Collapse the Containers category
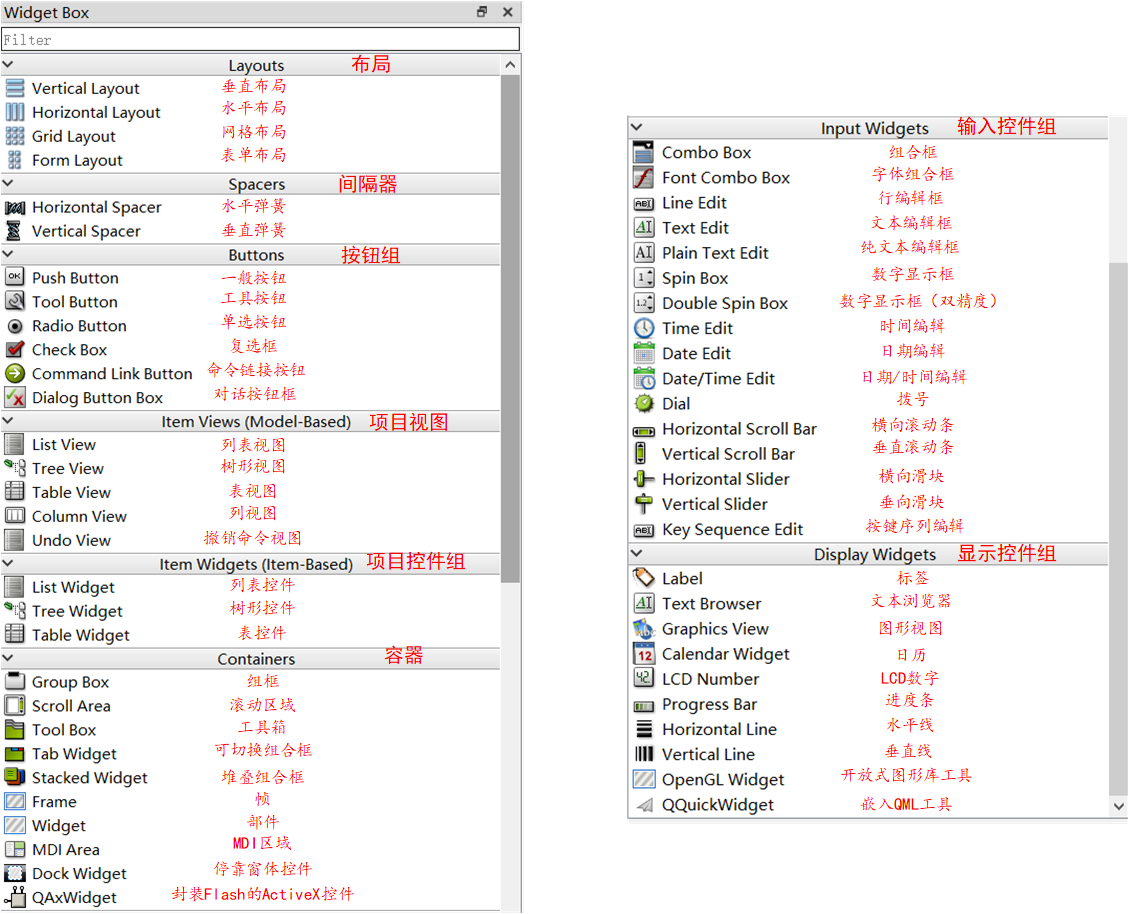 pyautogui.click(x=9, y=658)
